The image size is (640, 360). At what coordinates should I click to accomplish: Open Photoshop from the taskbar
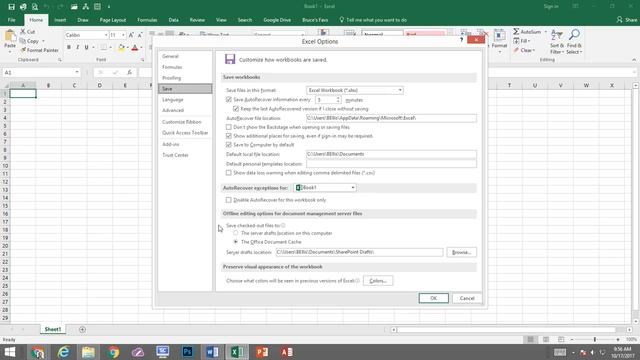click(188, 352)
